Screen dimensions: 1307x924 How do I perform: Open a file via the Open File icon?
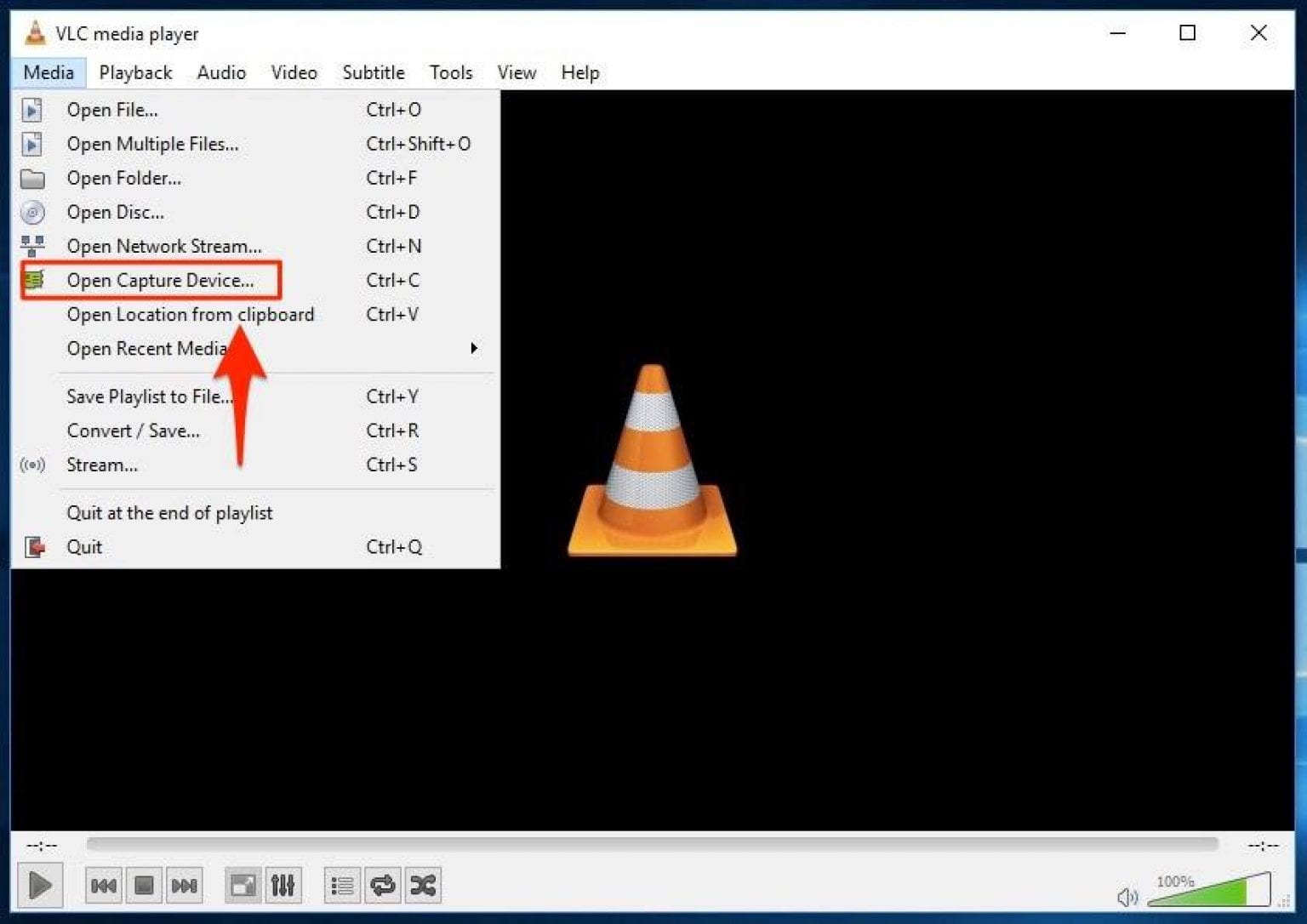31,110
